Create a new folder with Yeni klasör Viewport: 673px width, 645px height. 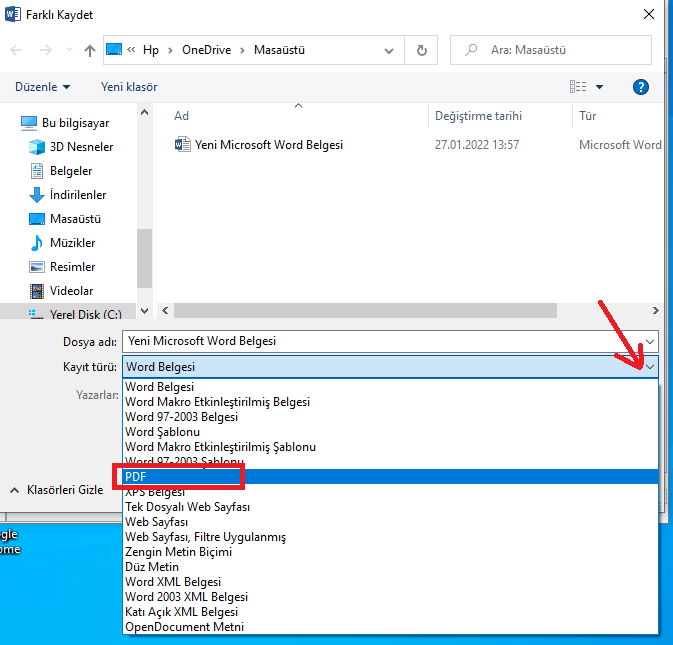point(129,87)
